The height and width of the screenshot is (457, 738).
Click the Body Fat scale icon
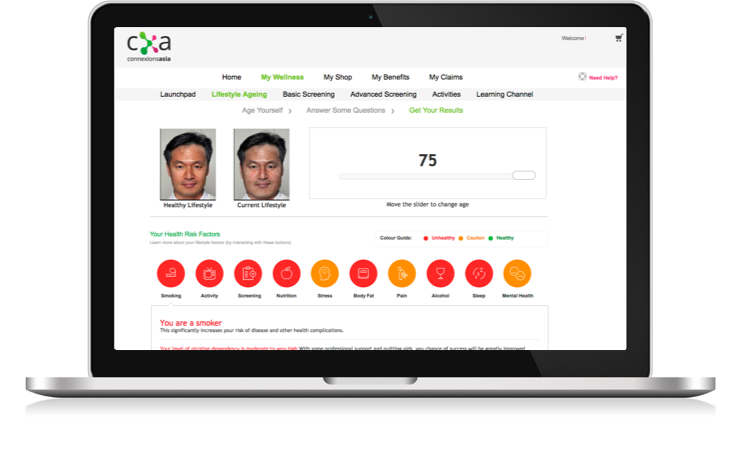363,273
